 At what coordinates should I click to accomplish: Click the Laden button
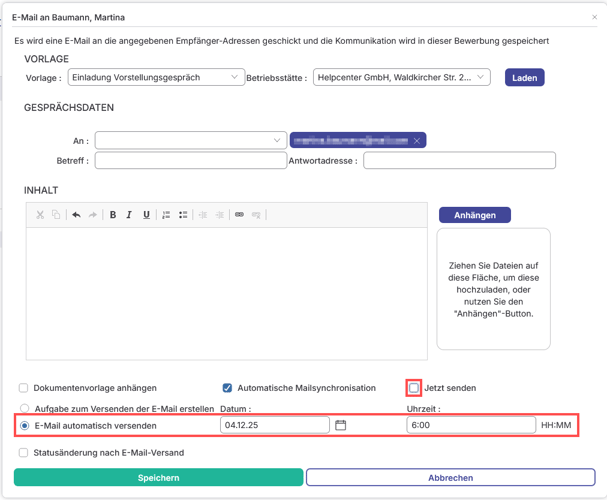pyautogui.click(x=525, y=77)
